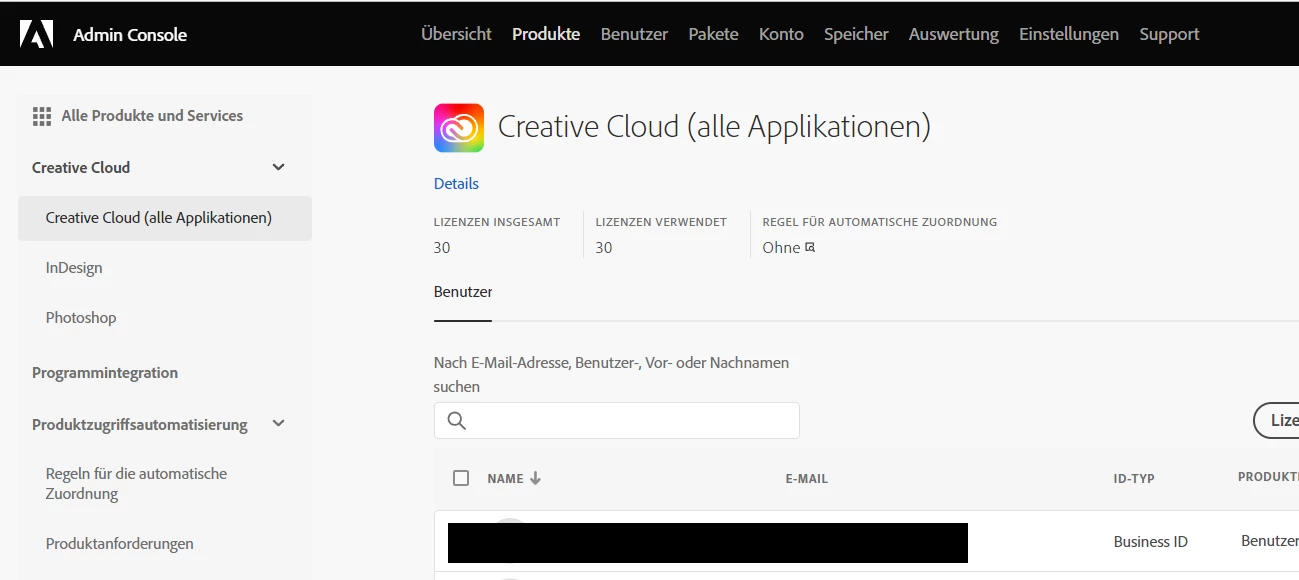Tick the select-all checkbox in table header

461,478
